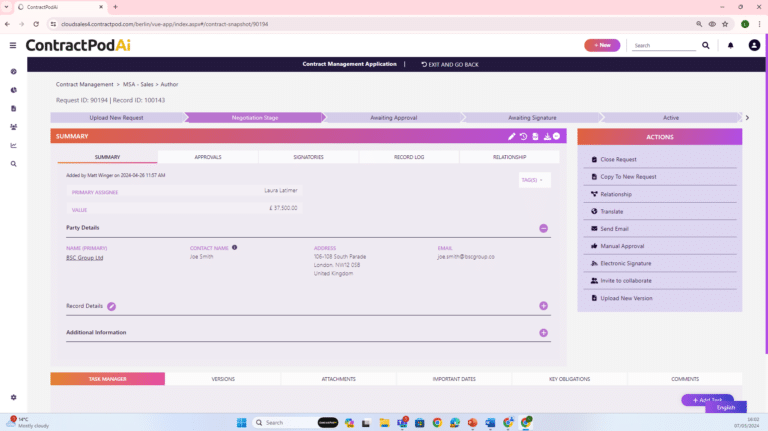This screenshot has width=768, height=431.
Task: Open the Versions tab
Action: (223, 379)
